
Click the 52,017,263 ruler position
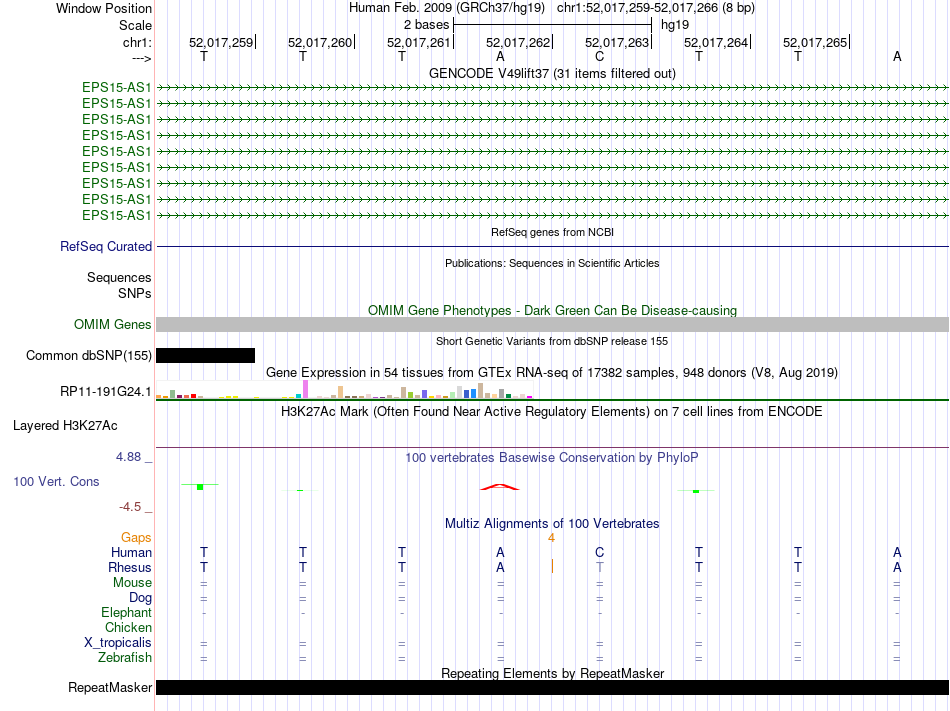pos(617,42)
